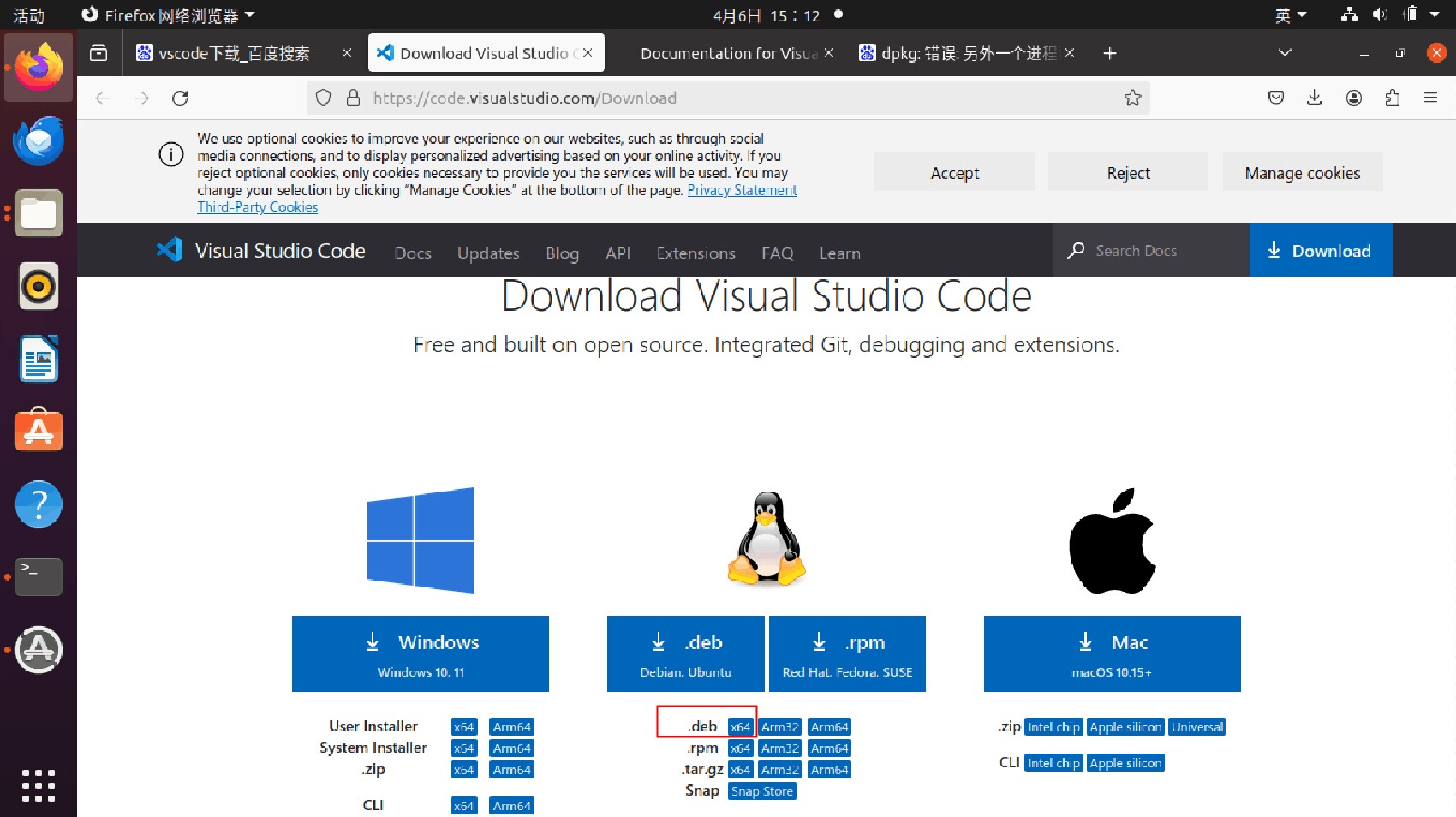Expand the list all tabs chevron
This screenshot has width=1456, height=817.
tap(1285, 52)
